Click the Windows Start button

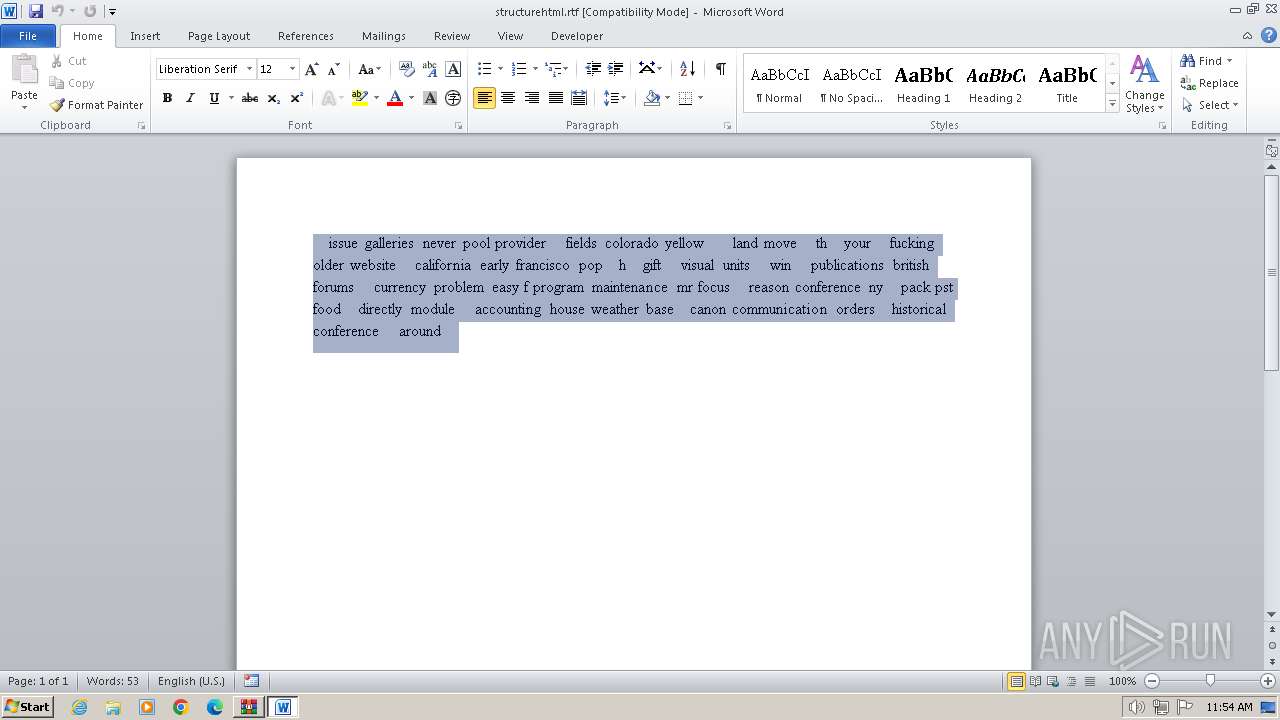pos(27,707)
